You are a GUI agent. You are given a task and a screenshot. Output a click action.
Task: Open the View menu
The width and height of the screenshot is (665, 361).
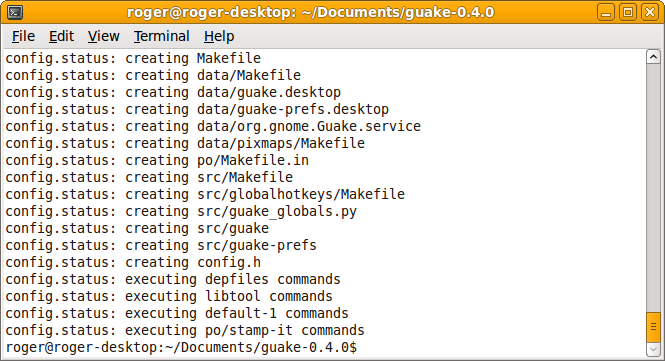click(103, 36)
